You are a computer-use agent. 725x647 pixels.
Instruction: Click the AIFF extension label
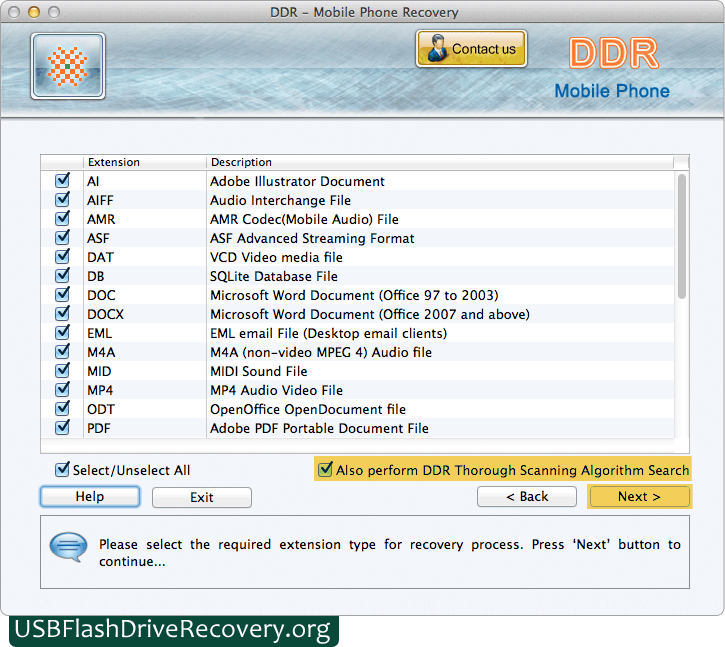(x=100, y=200)
